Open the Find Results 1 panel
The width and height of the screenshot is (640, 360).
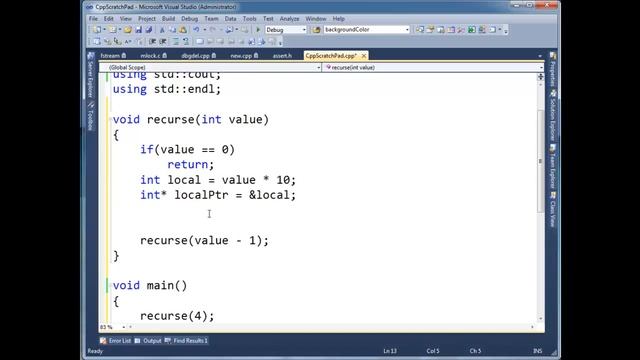[x=186, y=340]
